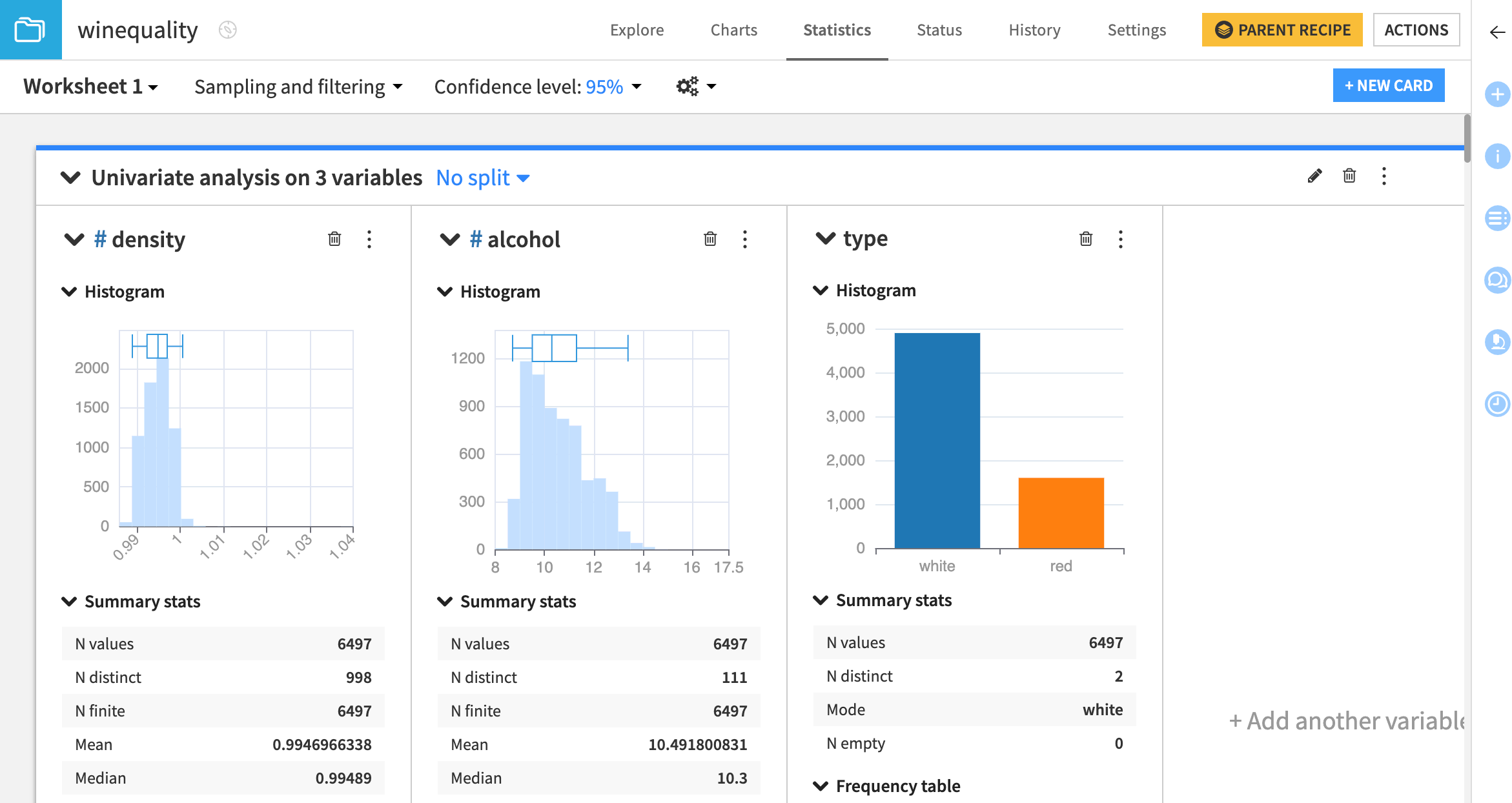Open the Lab icon in right sidebar
This screenshot has height=803, width=1512.
1498,342
